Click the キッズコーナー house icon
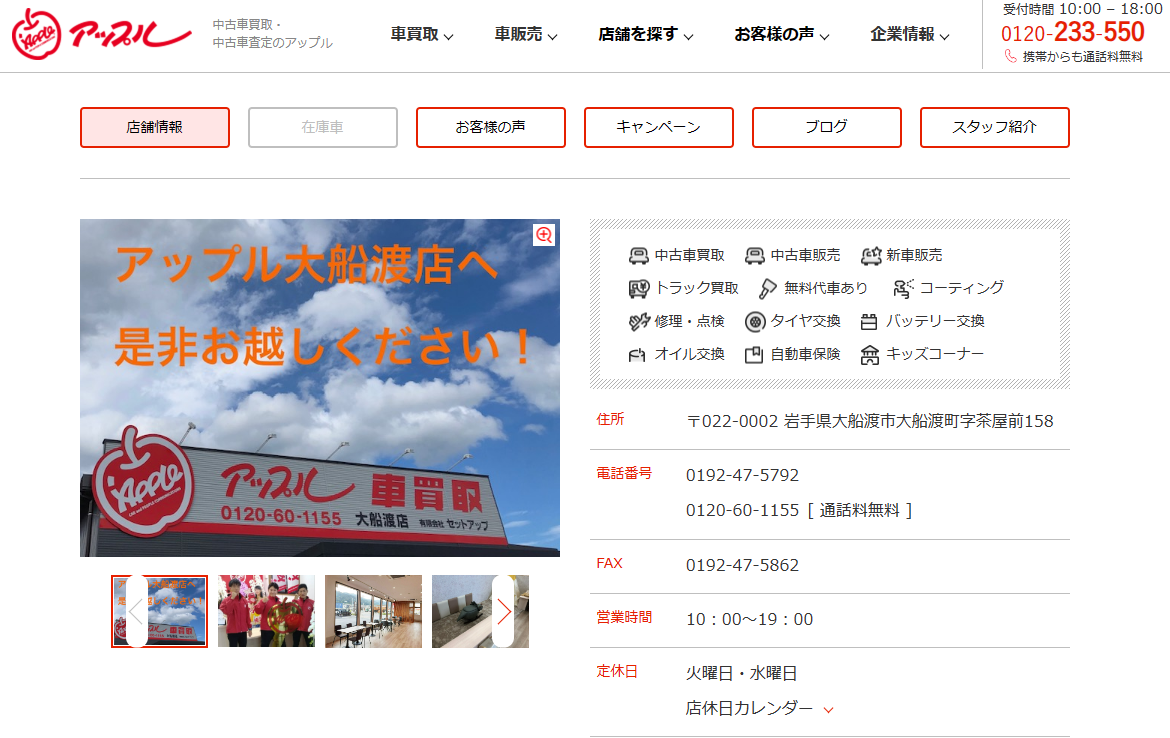The width and height of the screenshot is (1170, 738). [x=869, y=355]
